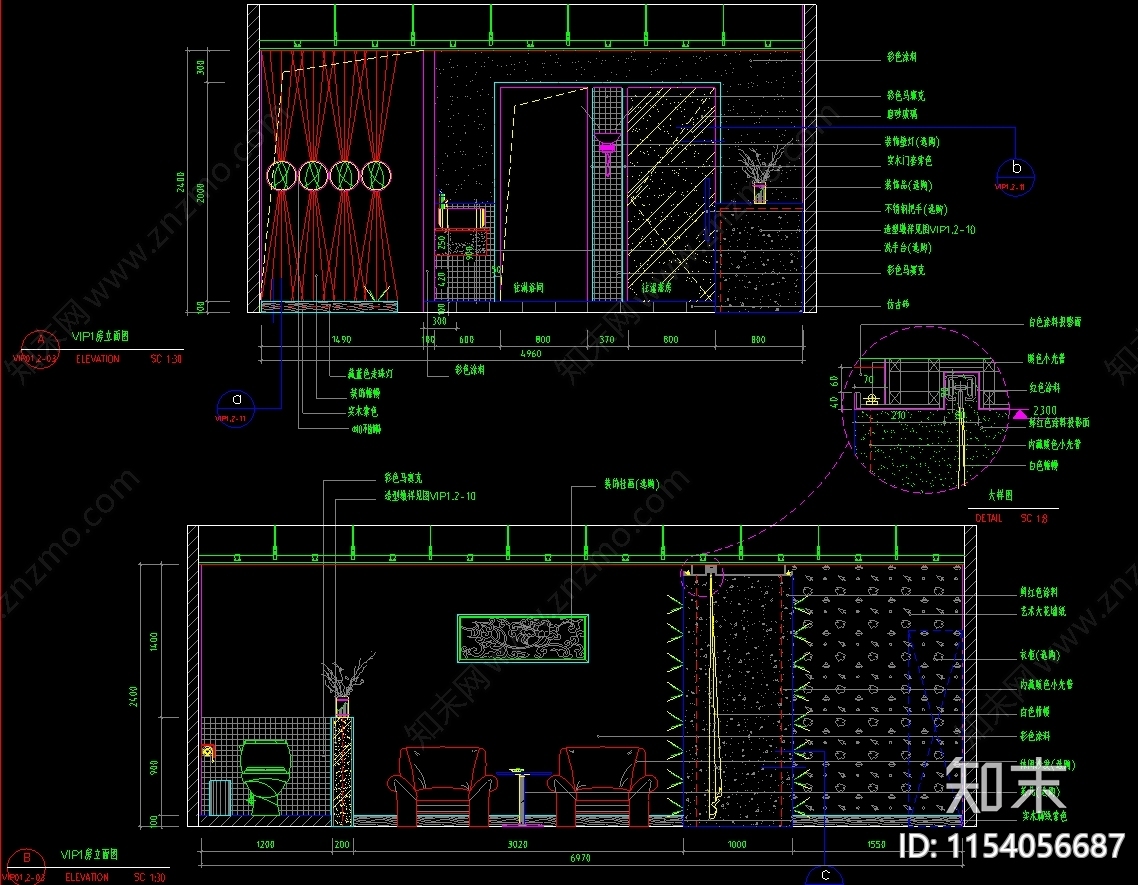This screenshot has height=885, width=1138.
Task: Click the 仿古砖 annotation label
Action: (898, 304)
